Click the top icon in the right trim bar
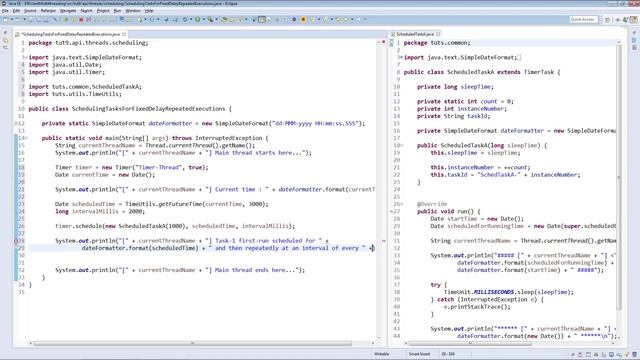The height and width of the screenshot is (360, 640). coord(634,33)
